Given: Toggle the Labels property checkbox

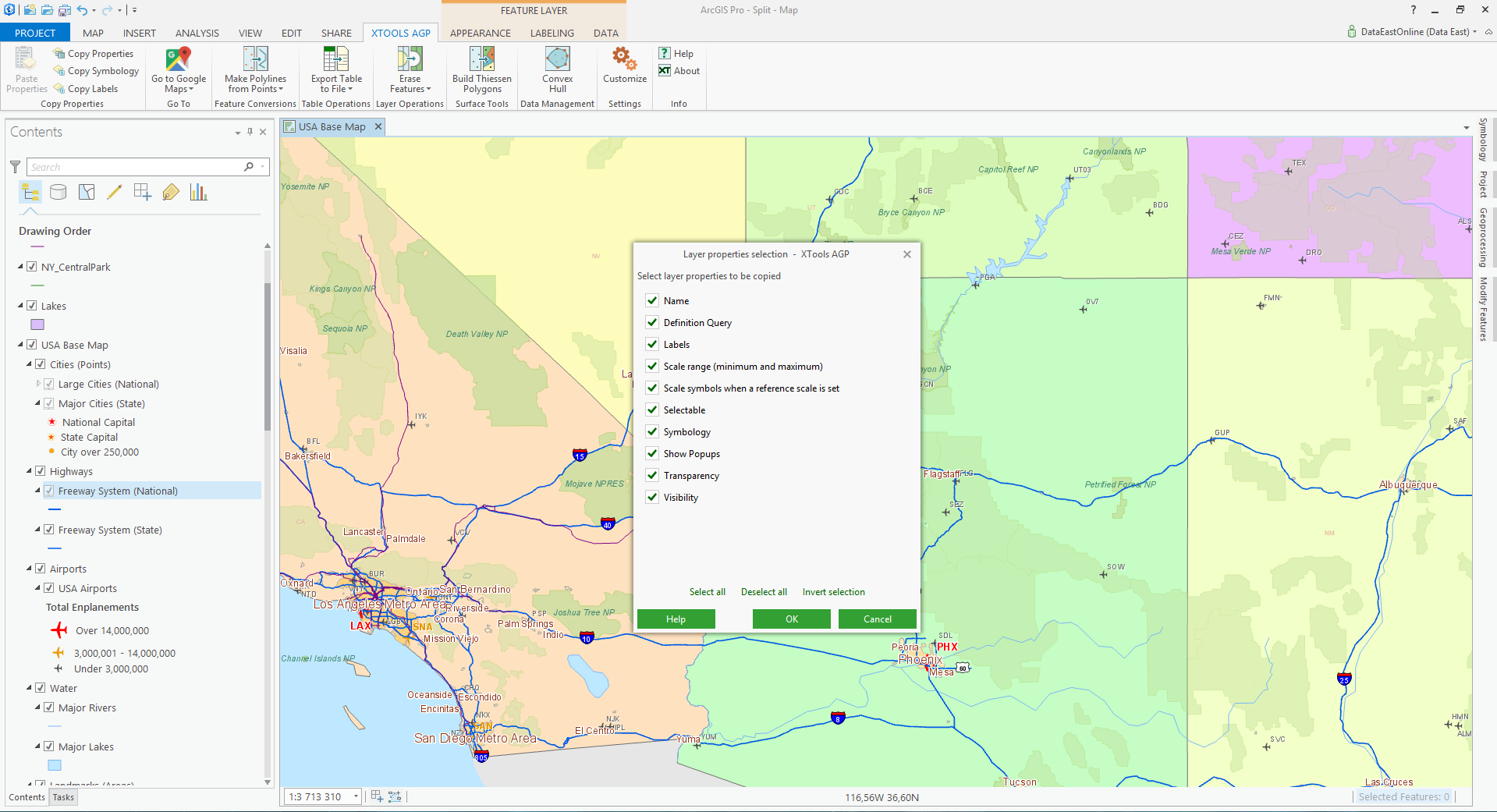Looking at the screenshot, I should tap(652, 344).
